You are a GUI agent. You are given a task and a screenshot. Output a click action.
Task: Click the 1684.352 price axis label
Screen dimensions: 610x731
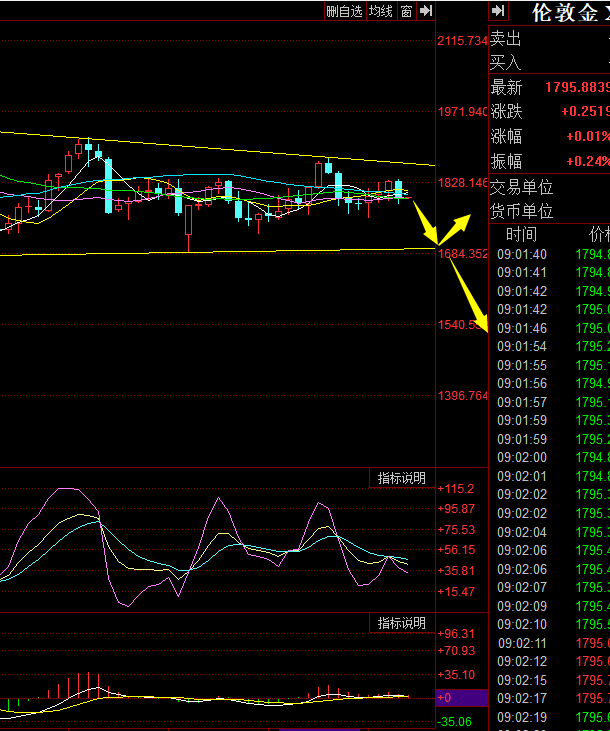pos(462,254)
